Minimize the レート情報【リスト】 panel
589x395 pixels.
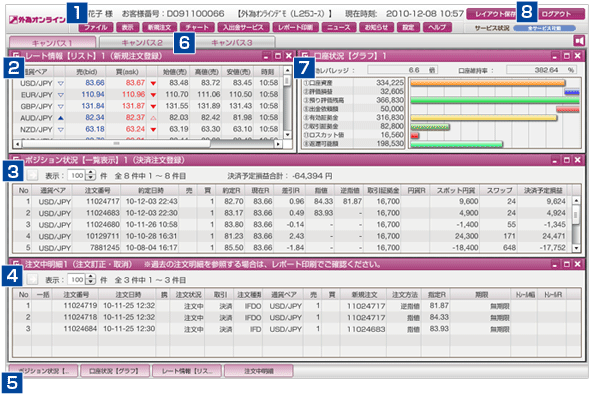tap(266, 56)
